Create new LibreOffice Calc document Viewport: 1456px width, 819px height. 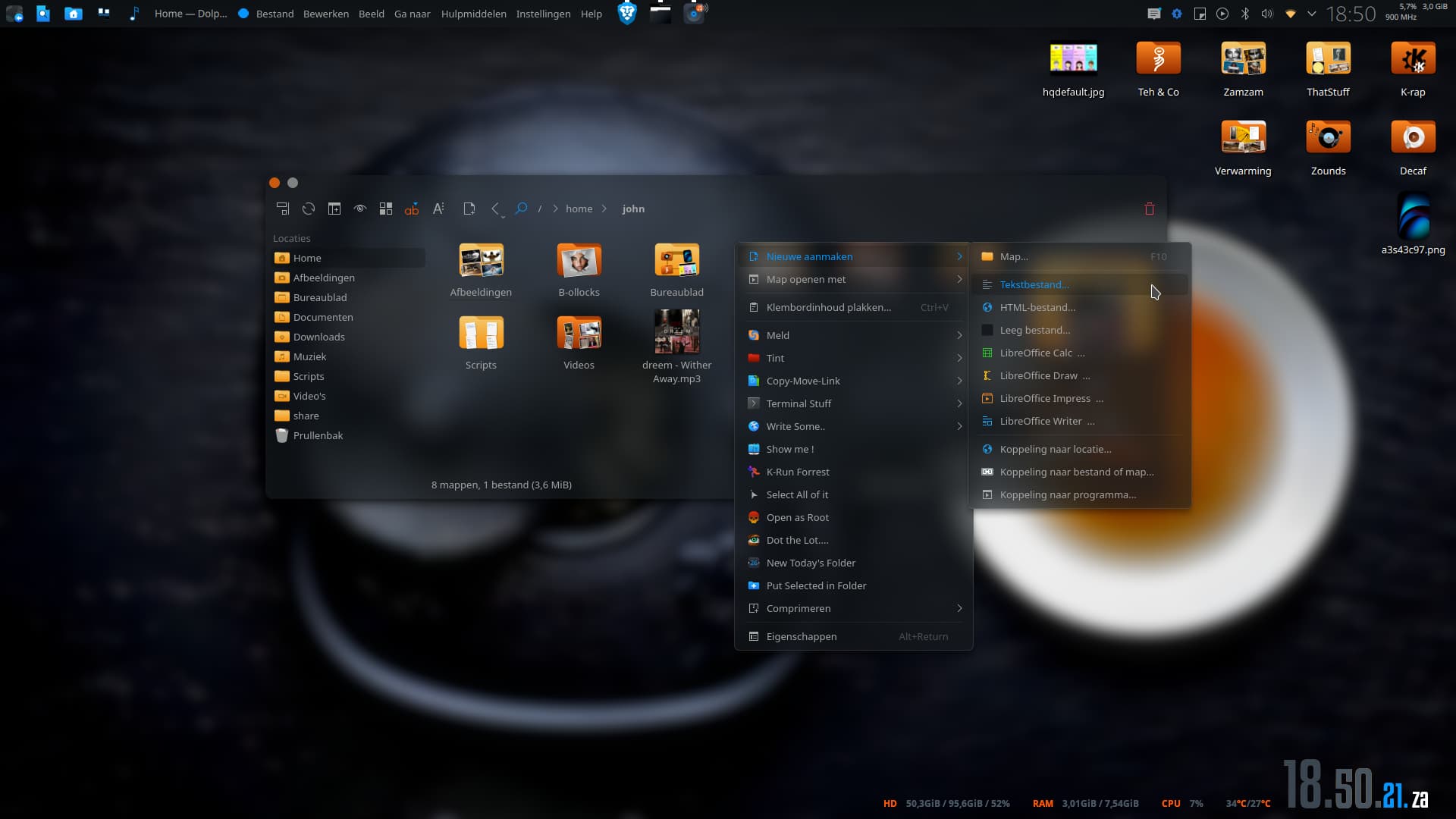point(1080,353)
